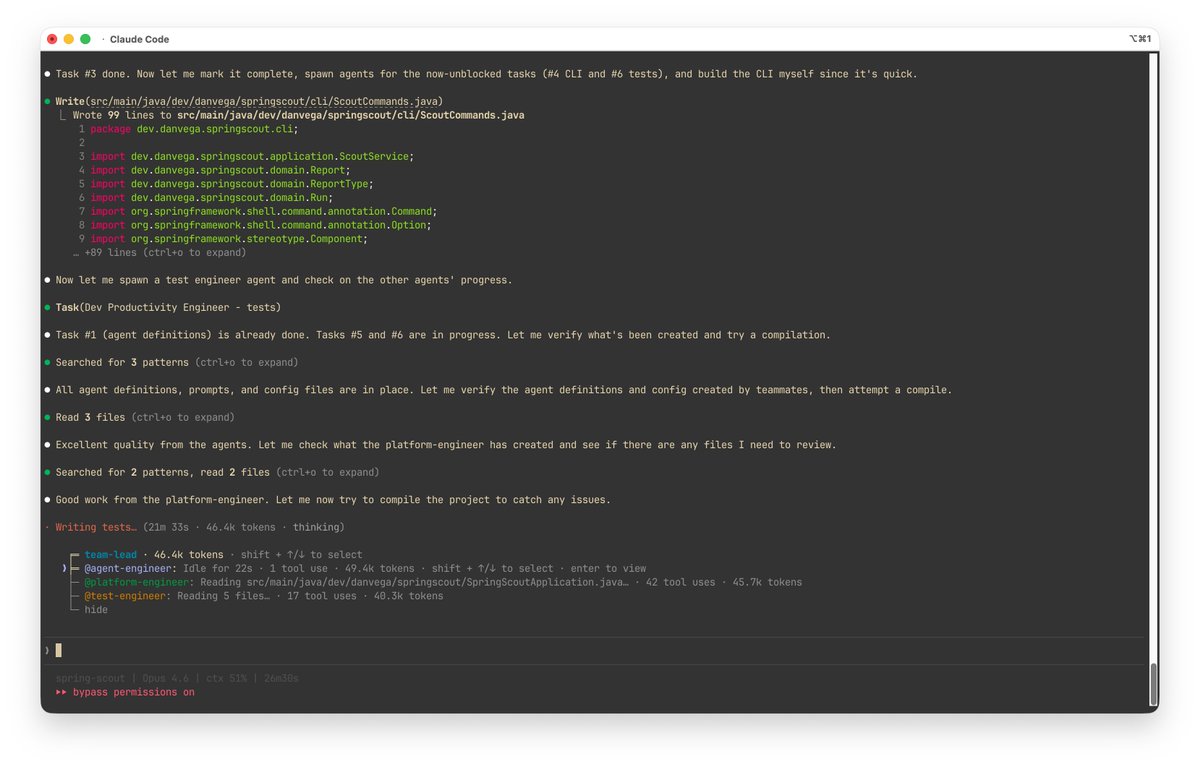Click the import line for ScoutService
The image size is (1200, 767).
tap(251, 156)
